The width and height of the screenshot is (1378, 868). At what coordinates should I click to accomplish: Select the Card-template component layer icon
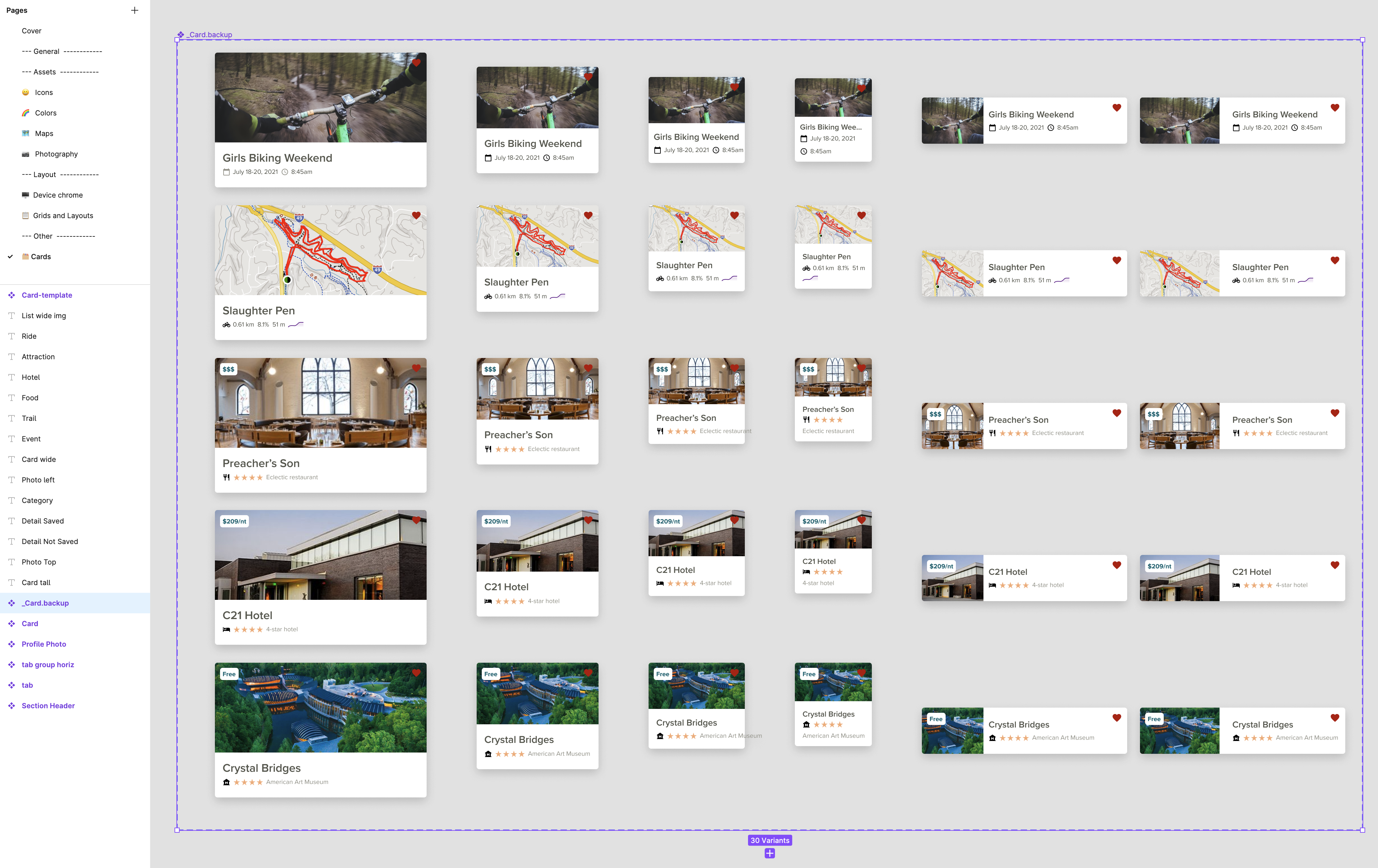(x=12, y=295)
